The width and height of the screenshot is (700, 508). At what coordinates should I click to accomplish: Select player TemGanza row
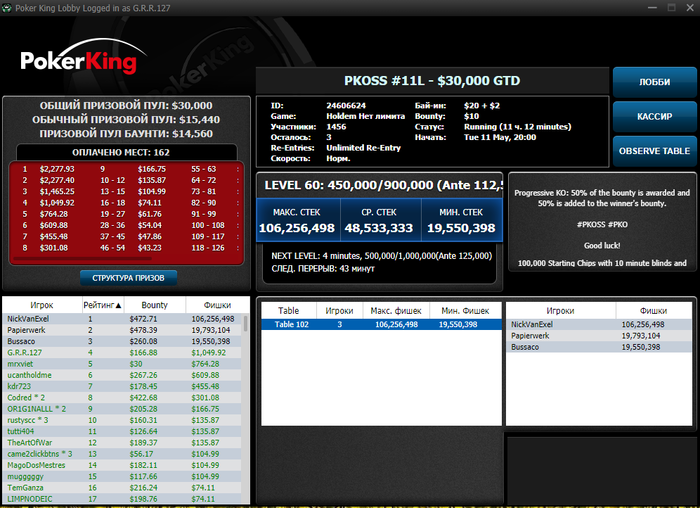[122, 487]
